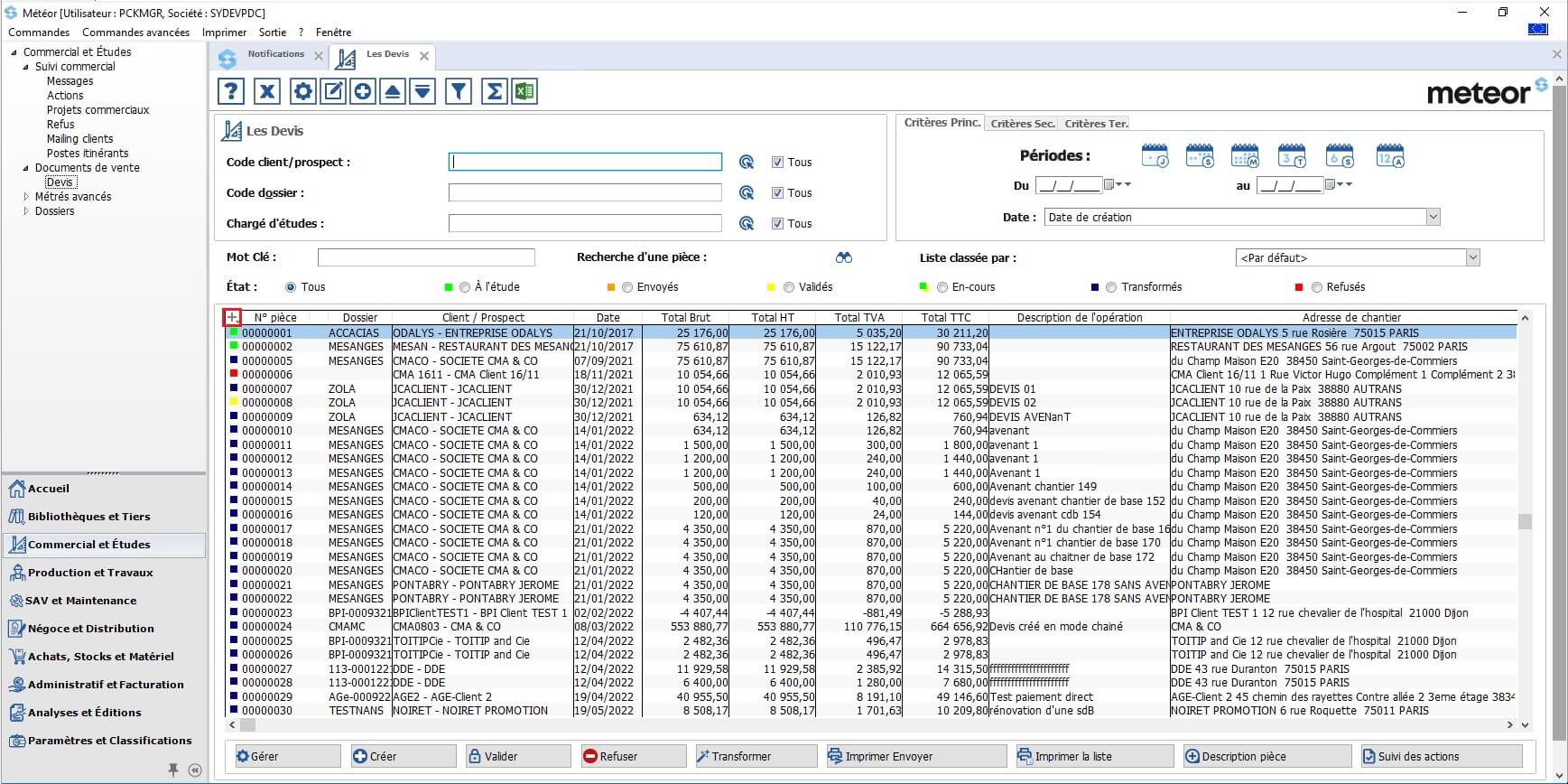This screenshot has height=784, width=1568.
Task: Uncheck Tous for Chargé d'études
Action: [777, 224]
